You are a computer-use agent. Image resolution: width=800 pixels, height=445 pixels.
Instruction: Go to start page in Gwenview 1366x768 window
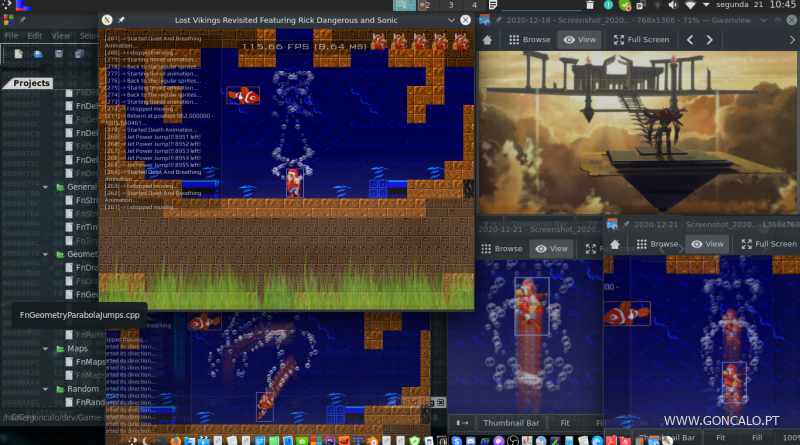tap(615, 244)
